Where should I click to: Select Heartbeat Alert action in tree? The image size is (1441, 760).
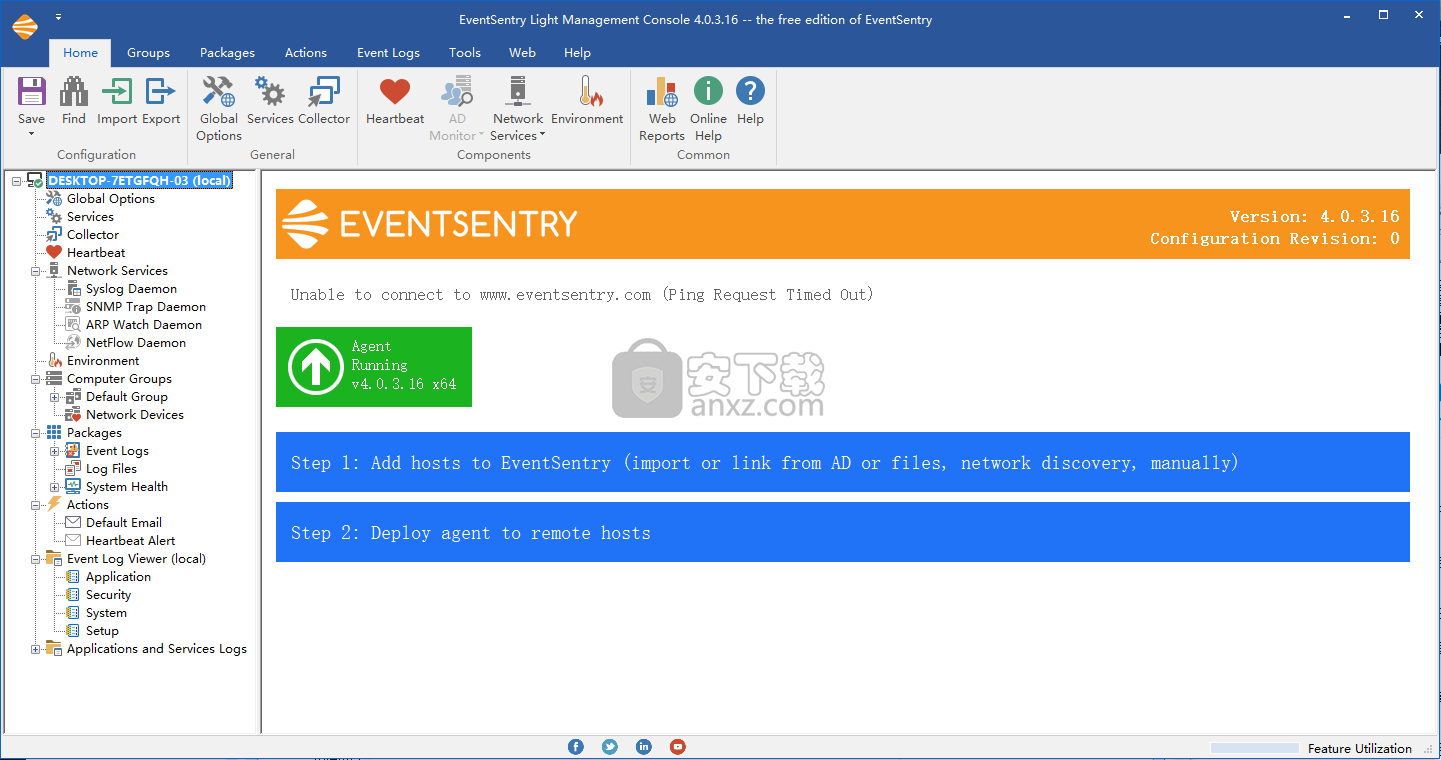(130, 541)
